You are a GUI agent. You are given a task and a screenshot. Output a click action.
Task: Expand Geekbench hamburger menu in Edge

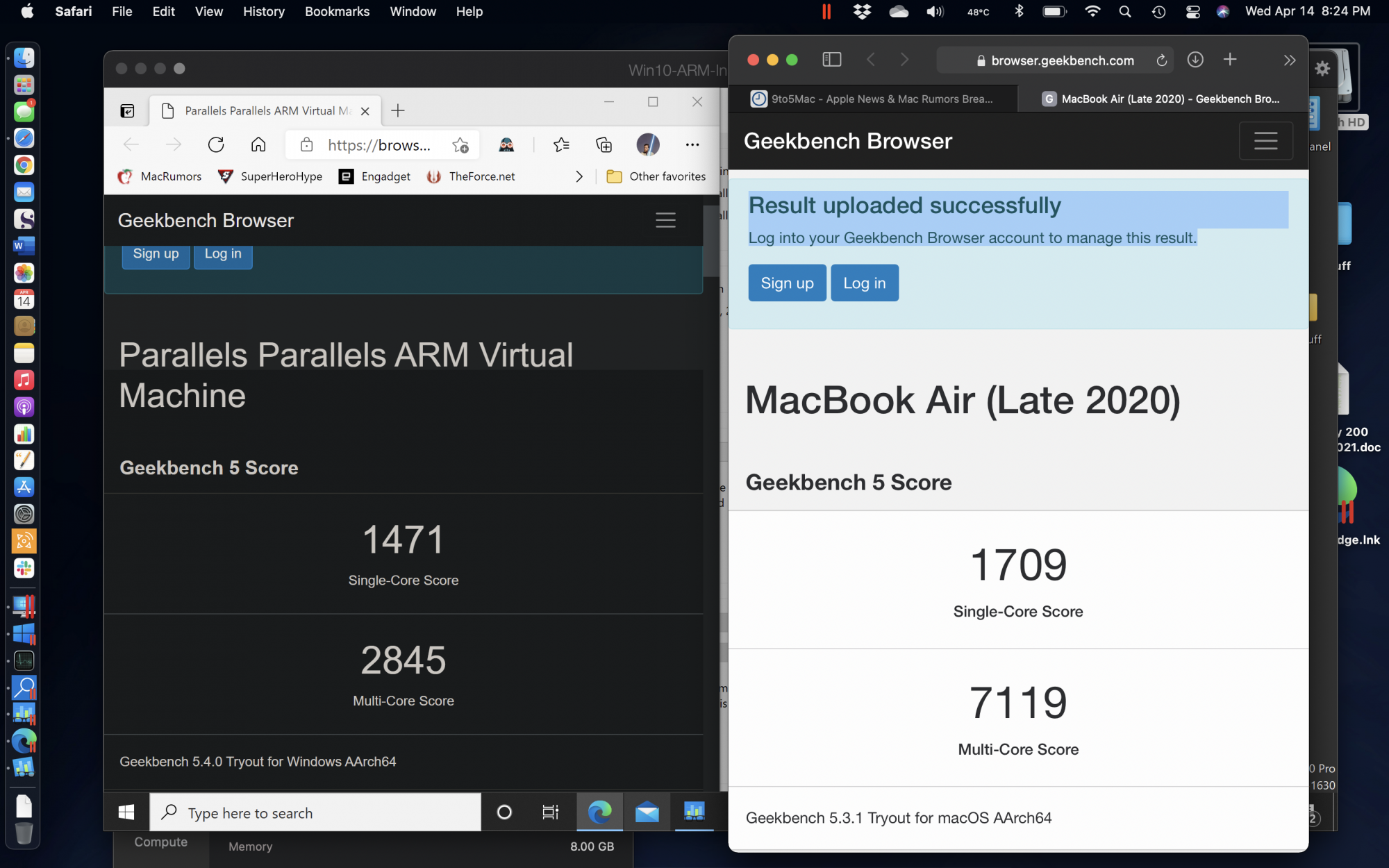pyautogui.click(x=665, y=220)
